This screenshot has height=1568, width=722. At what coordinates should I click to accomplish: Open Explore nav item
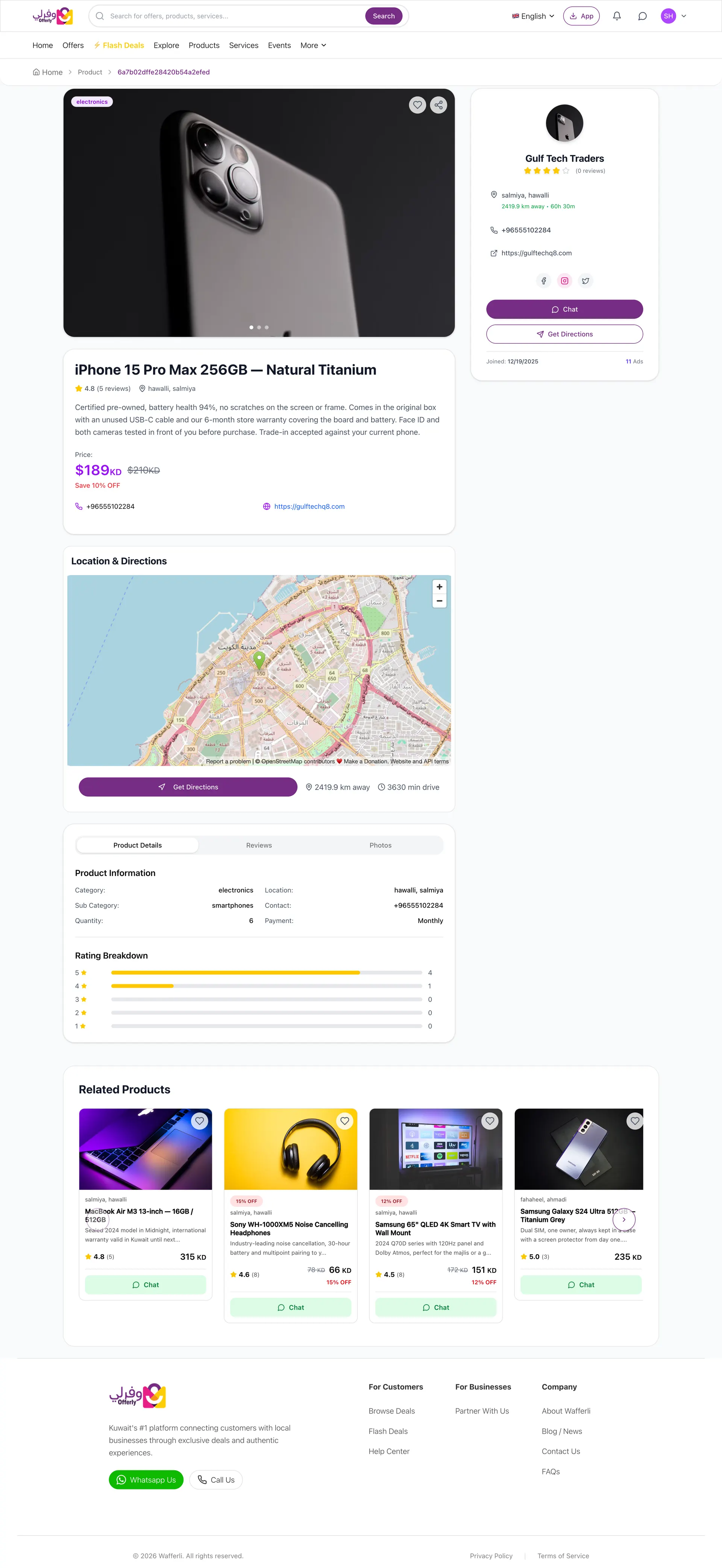(x=166, y=45)
